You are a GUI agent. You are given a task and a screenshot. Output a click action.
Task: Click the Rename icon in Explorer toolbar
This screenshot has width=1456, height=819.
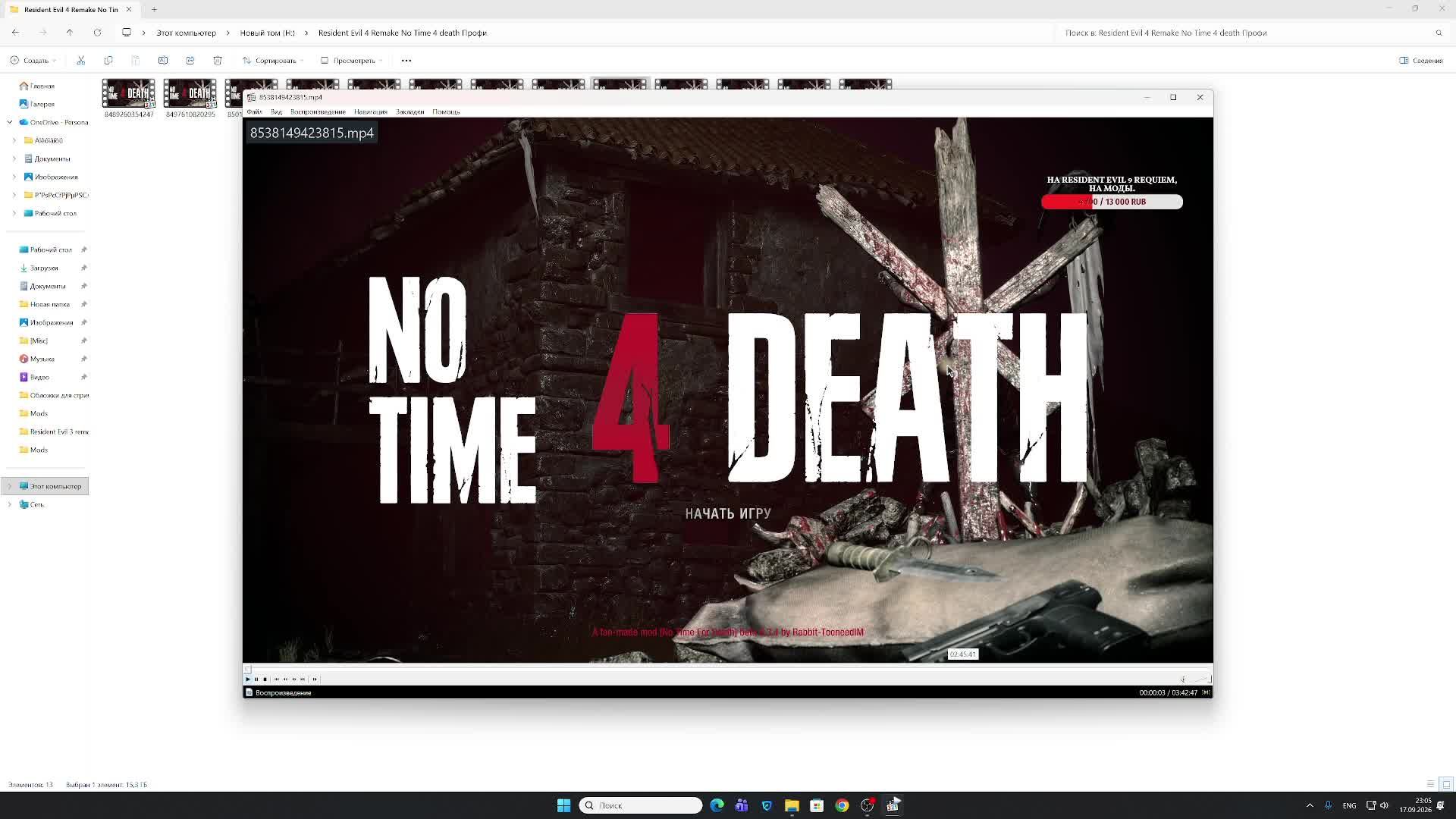[x=163, y=61]
